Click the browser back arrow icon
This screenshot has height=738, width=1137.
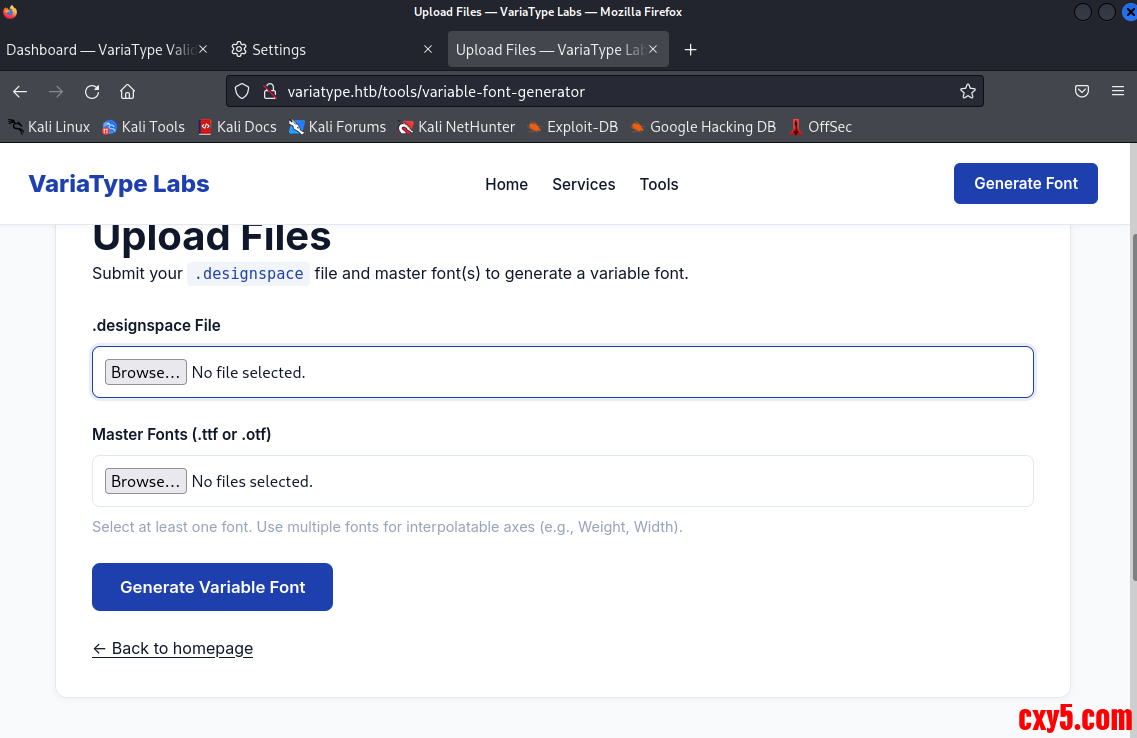click(20, 91)
